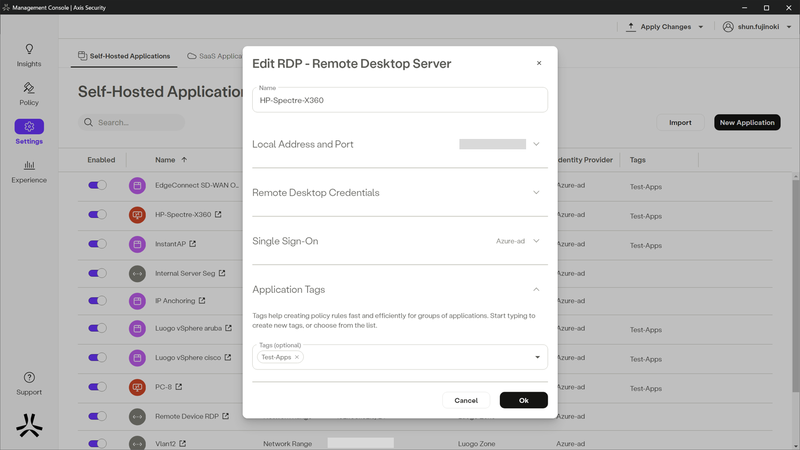This screenshot has width=800, height=450.
Task: Toggle Internal Server Seg enabled switch
Action: (x=97, y=273)
